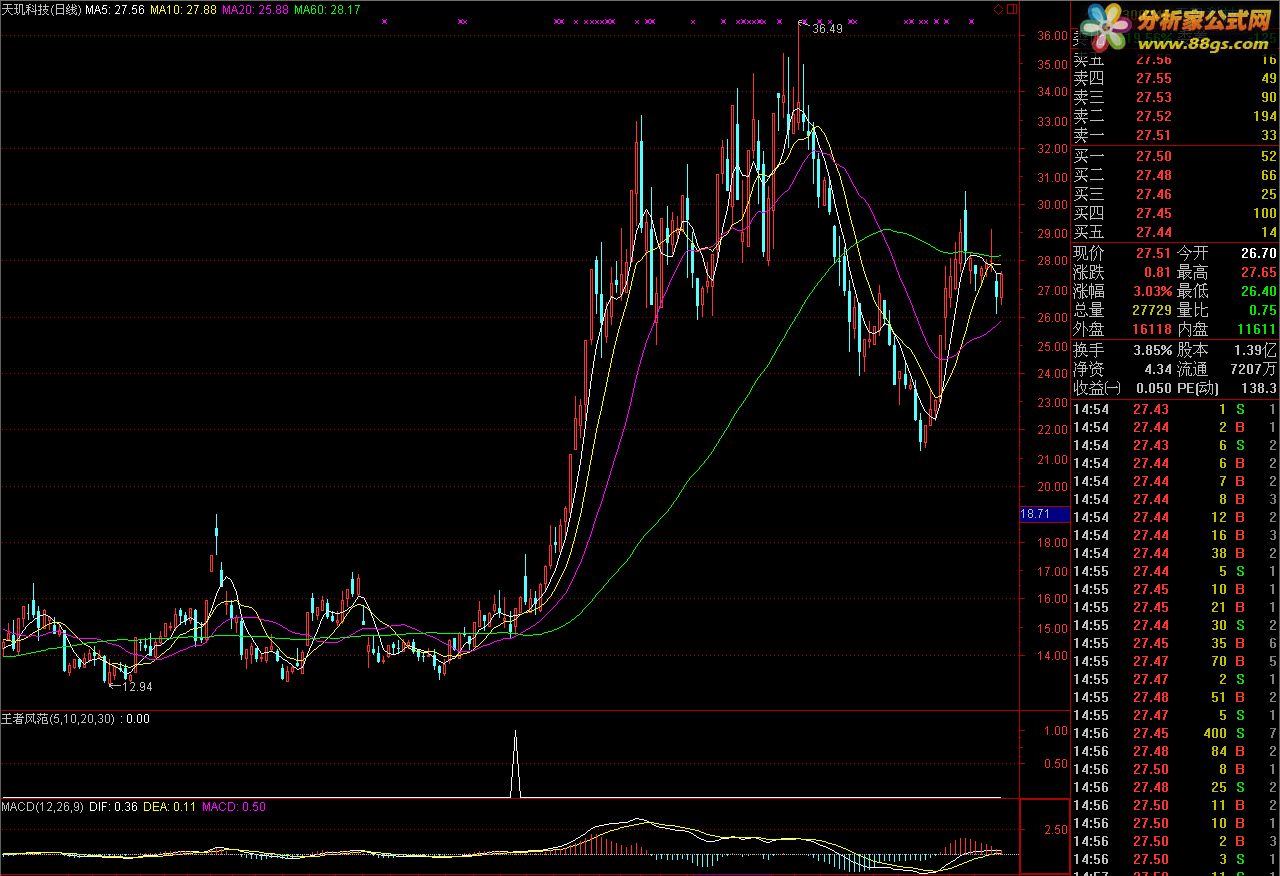
Task: Select the 14:56 tick with 84 B volume
Action: click(x=1175, y=752)
